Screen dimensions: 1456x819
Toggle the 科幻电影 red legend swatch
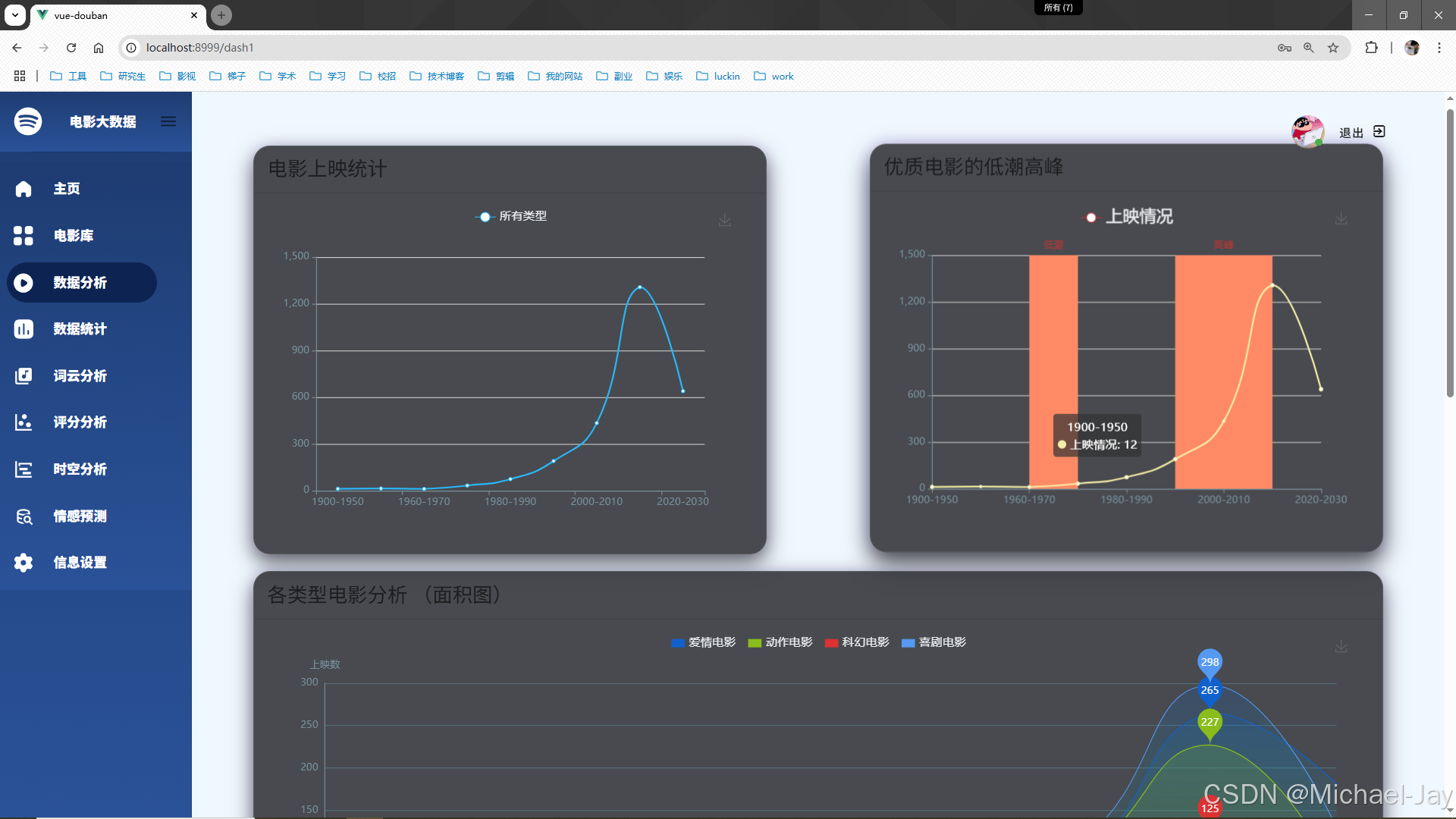point(832,643)
